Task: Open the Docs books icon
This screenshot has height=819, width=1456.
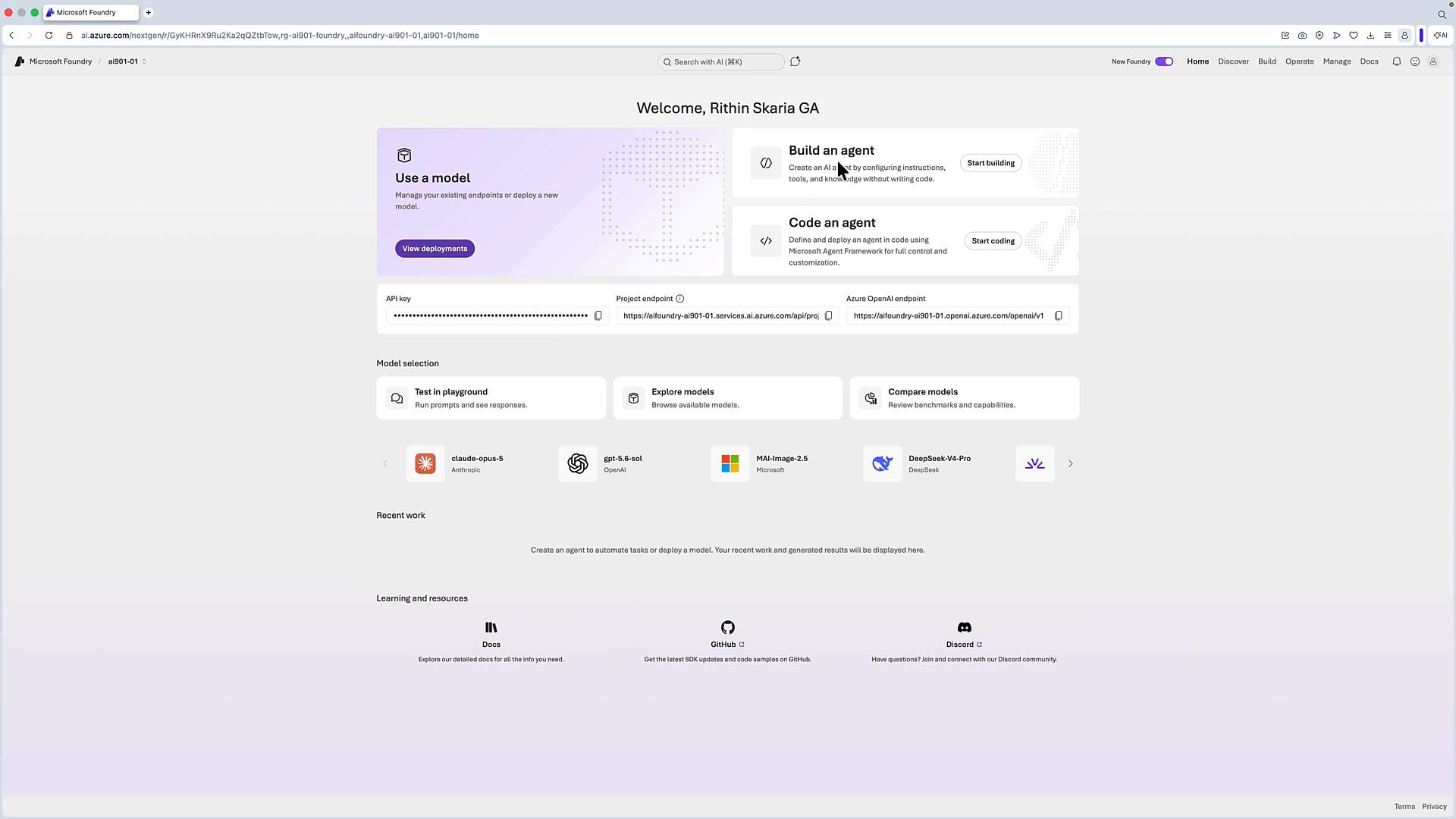Action: pos(491,627)
